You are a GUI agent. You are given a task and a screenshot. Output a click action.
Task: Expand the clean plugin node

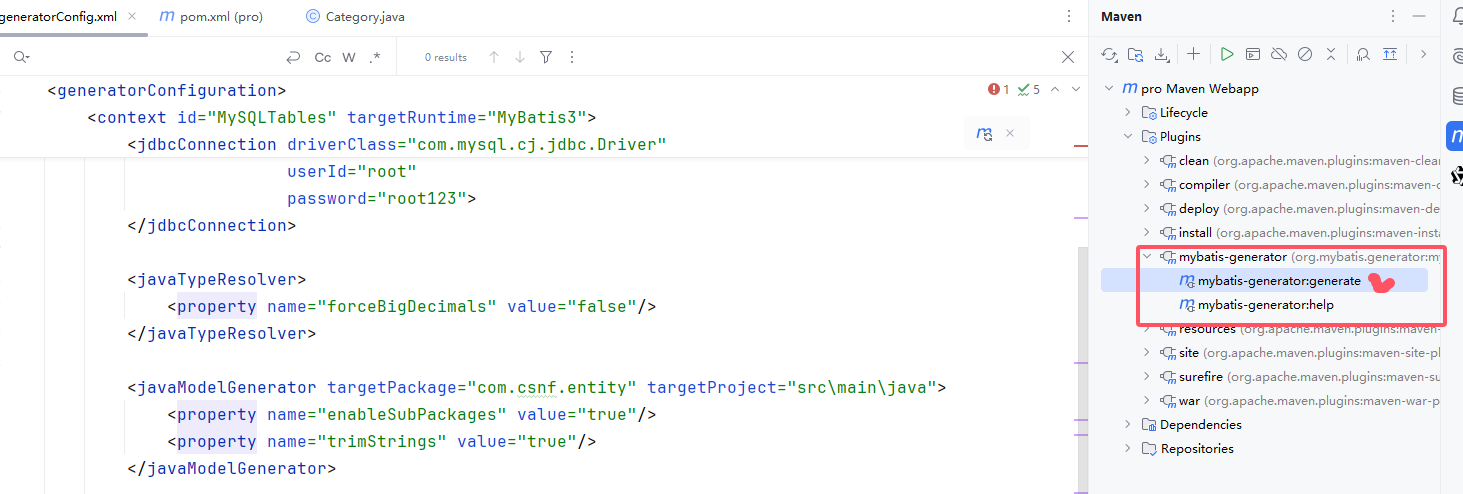[1147, 161]
